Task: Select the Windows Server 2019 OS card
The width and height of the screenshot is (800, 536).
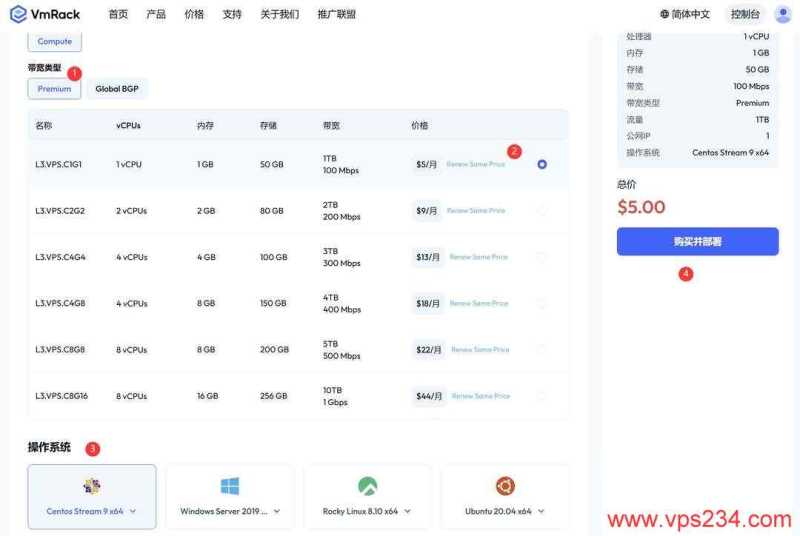Action: 230,496
